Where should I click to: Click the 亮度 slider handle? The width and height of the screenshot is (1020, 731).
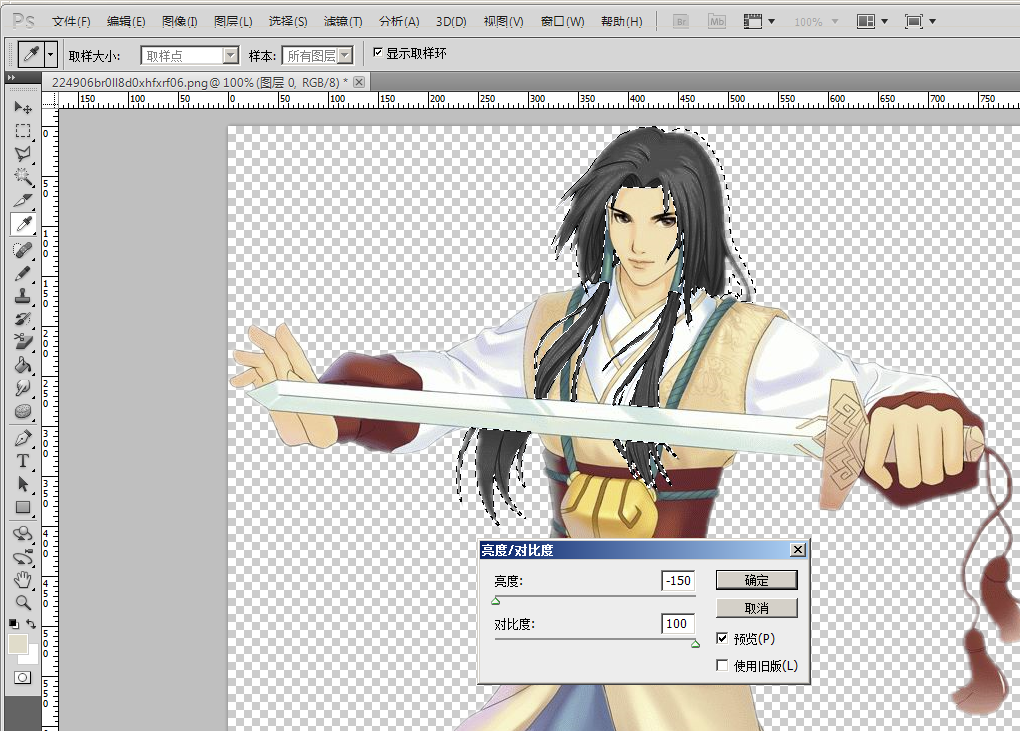tap(496, 601)
